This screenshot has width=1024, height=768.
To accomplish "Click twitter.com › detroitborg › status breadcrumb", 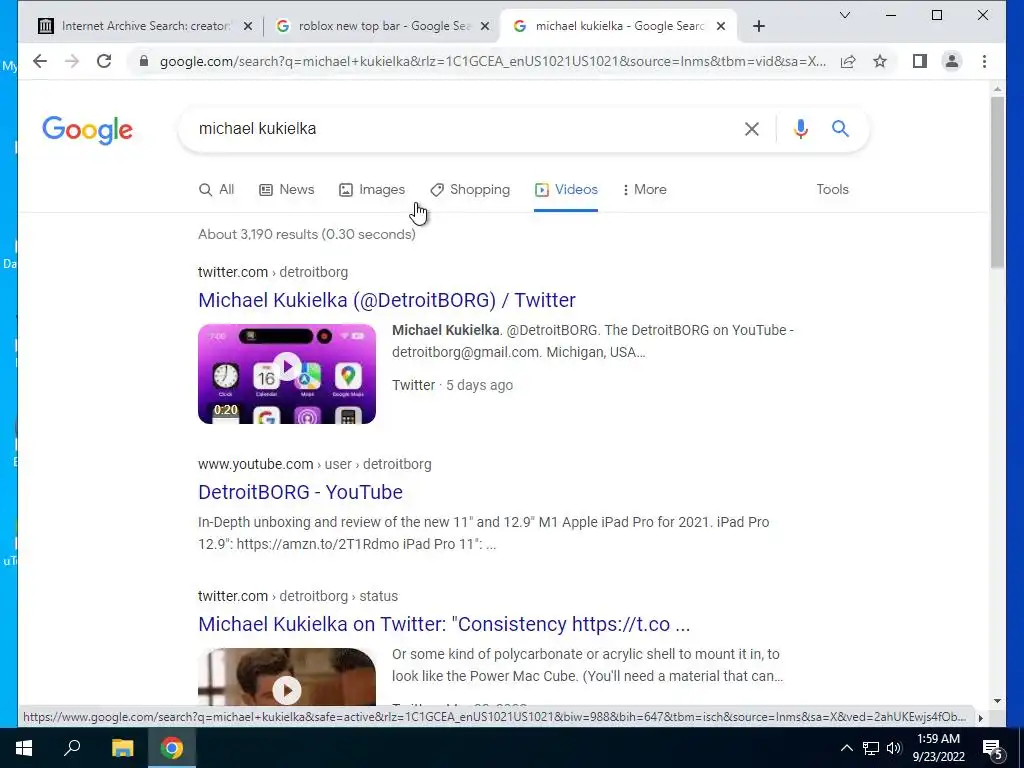I will tap(298, 596).
